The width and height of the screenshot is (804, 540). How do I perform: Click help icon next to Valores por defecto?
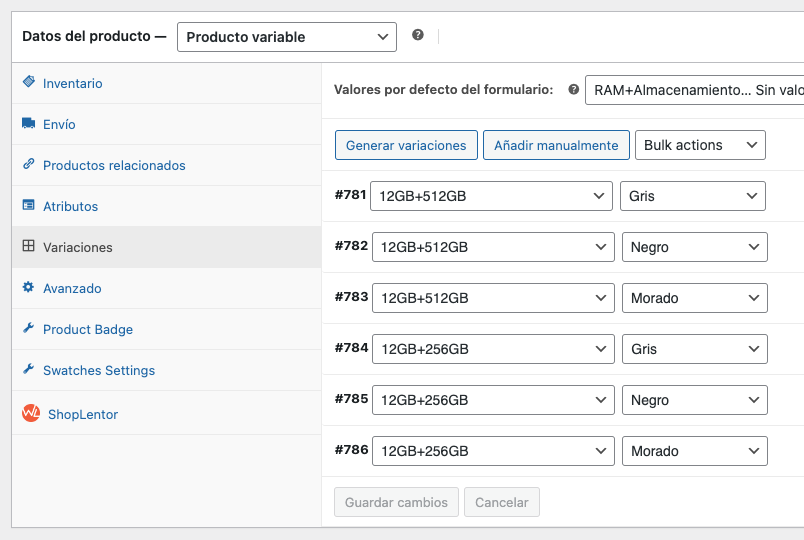click(x=573, y=89)
